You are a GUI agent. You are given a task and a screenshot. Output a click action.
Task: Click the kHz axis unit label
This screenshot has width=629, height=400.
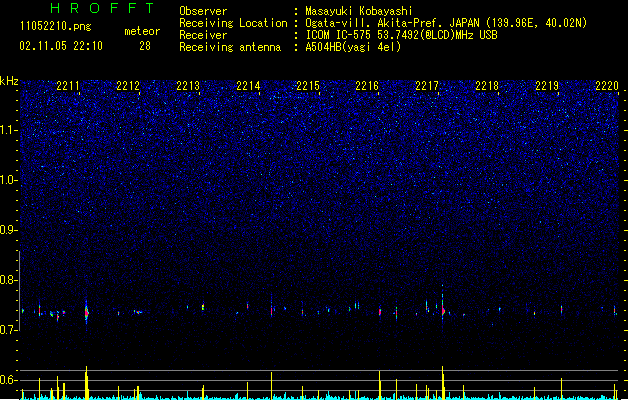coord(9,81)
